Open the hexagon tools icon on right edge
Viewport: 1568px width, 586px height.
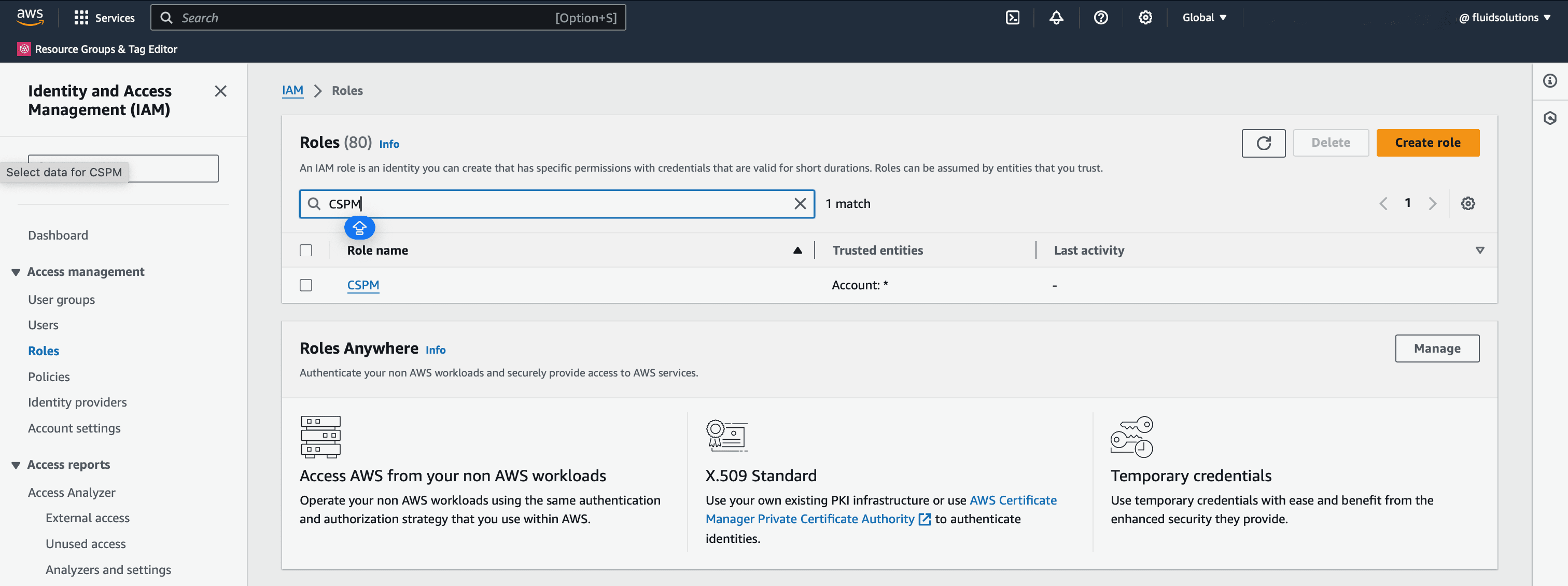pos(1550,118)
